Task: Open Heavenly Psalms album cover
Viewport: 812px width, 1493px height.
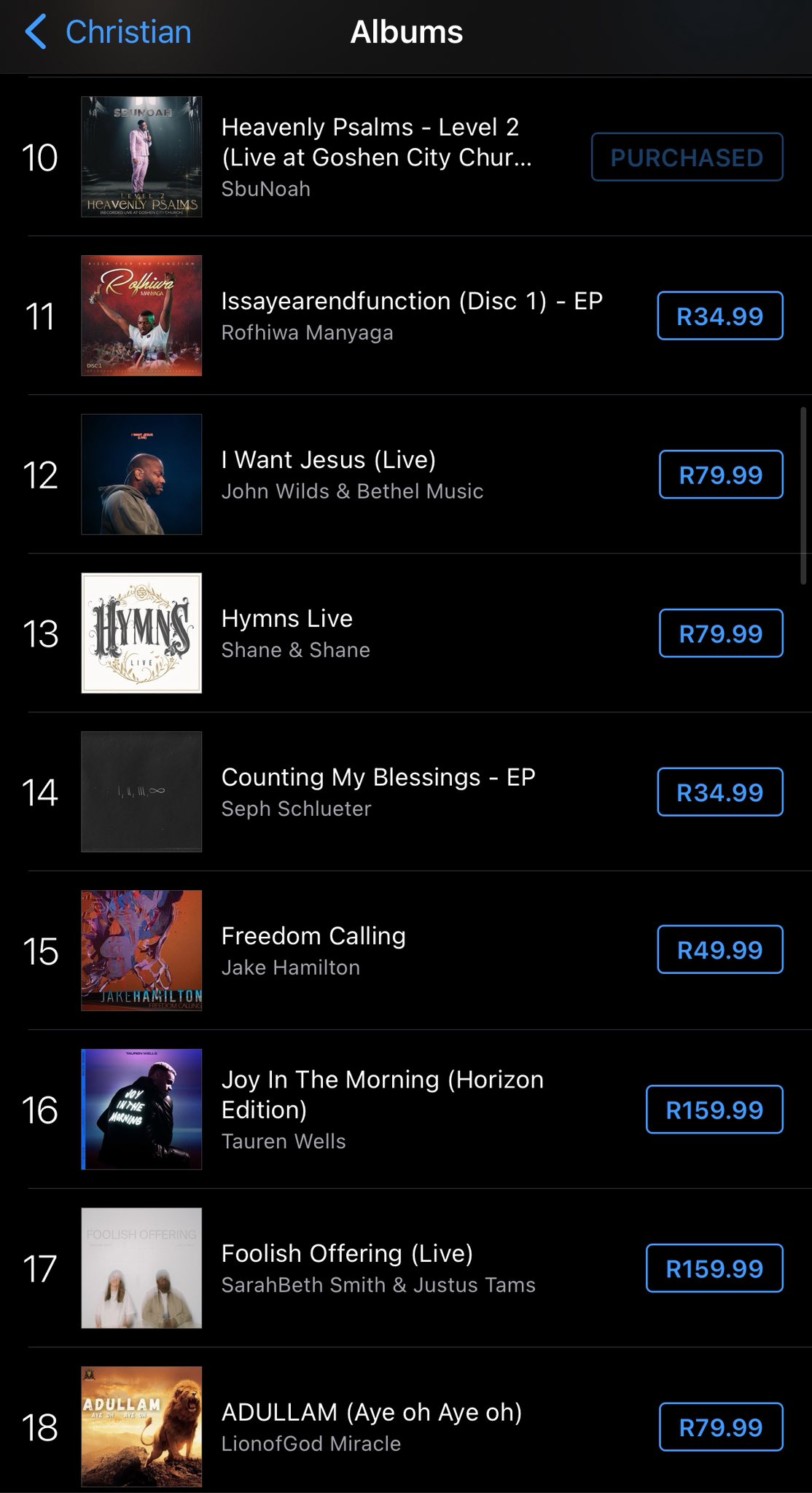Action: tap(141, 157)
